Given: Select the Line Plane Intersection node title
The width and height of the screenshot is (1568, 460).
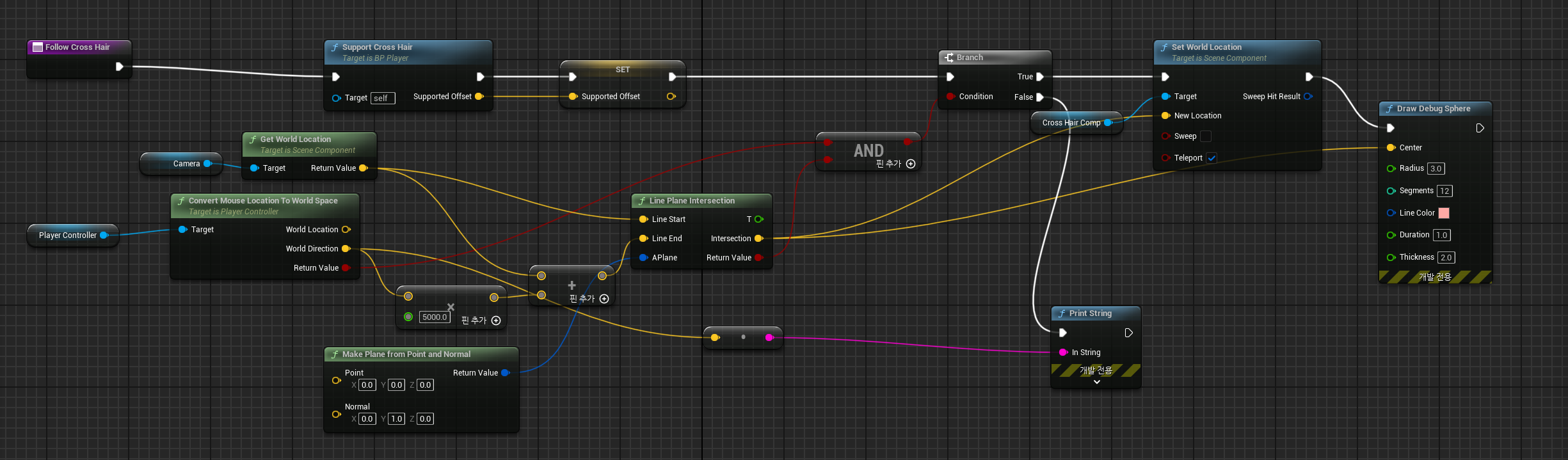Looking at the screenshot, I should [692, 201].
